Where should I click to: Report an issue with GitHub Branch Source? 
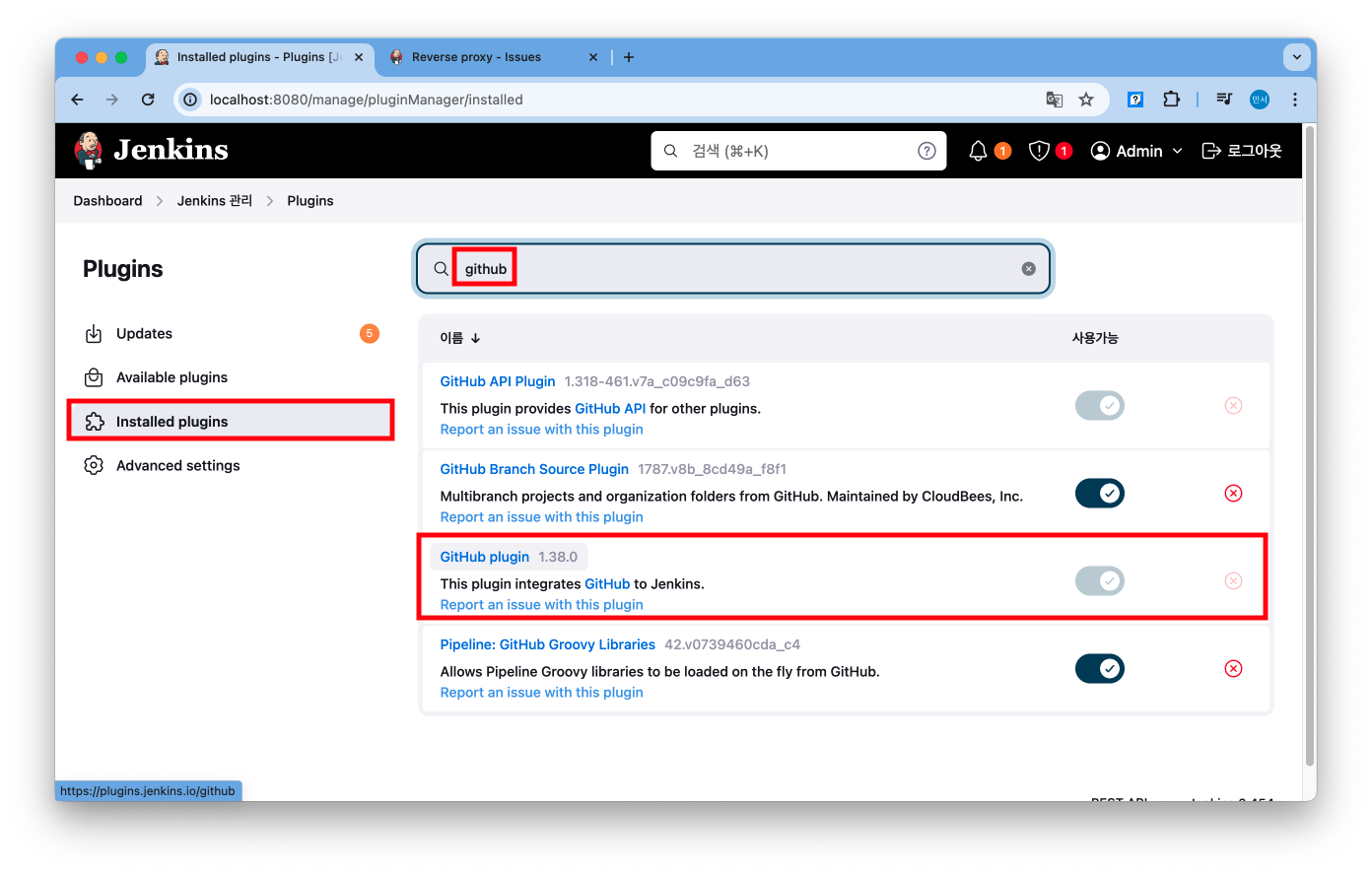[541, 517]
